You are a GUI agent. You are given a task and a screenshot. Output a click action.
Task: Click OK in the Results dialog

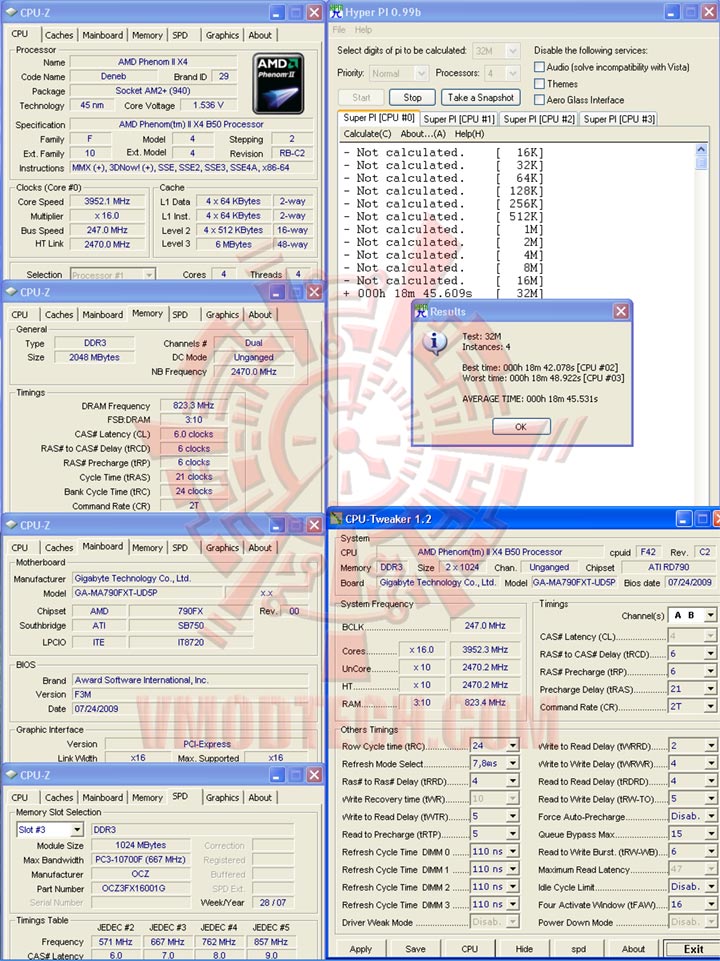tap(521, 427)
